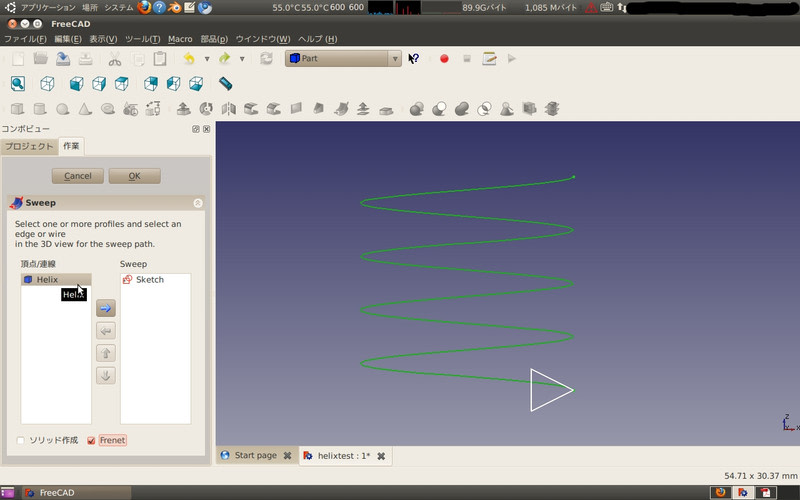The image size is (800, 500).
Task: Open the 編集(E) menu
Action: point(68,39)
